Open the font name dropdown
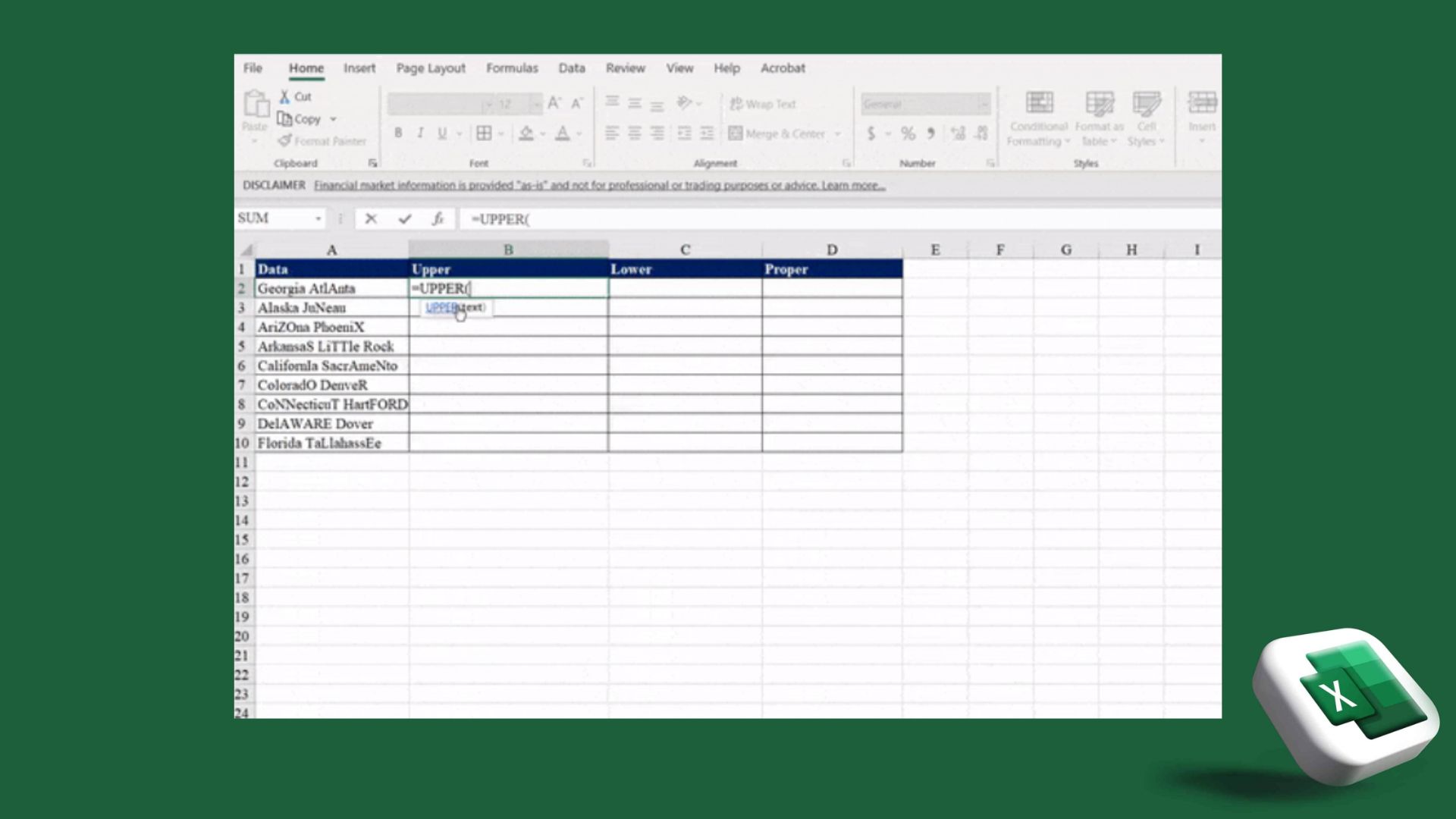The width and height of the screenshot is (1456, 819). (x=489, y=104)
